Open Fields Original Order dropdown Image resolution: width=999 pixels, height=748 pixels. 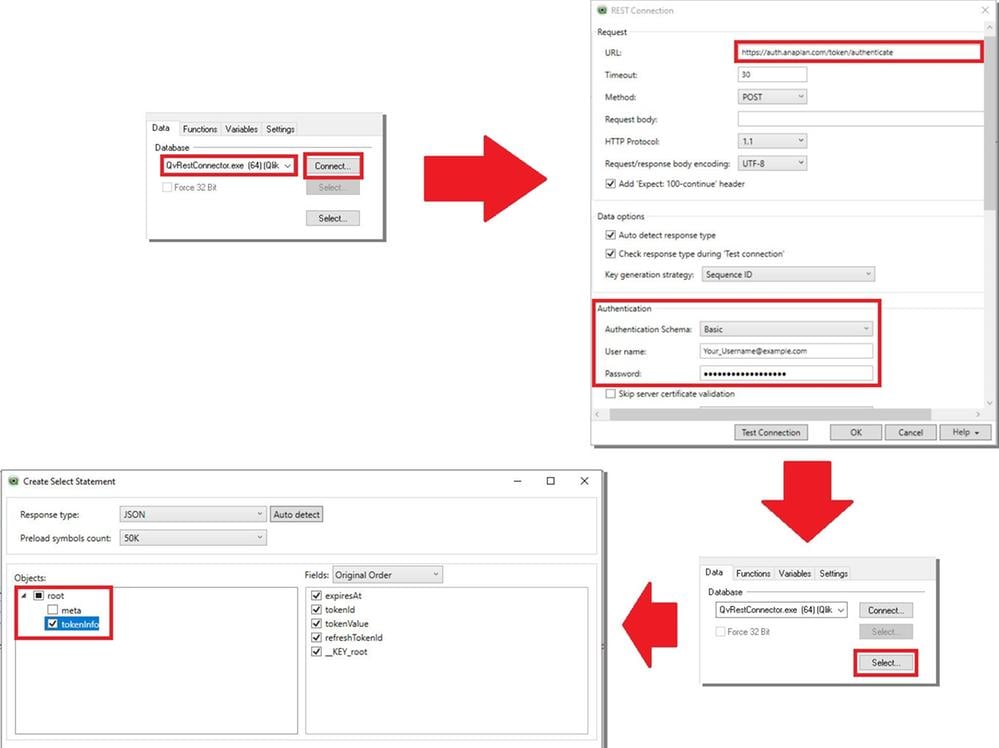tap(387, 575)
